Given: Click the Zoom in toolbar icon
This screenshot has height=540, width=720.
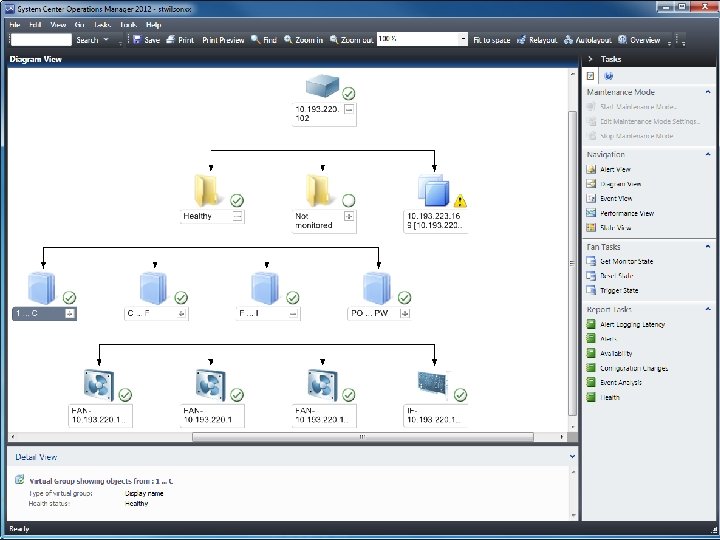Looking at the screenshot, I should coord(288,39).
